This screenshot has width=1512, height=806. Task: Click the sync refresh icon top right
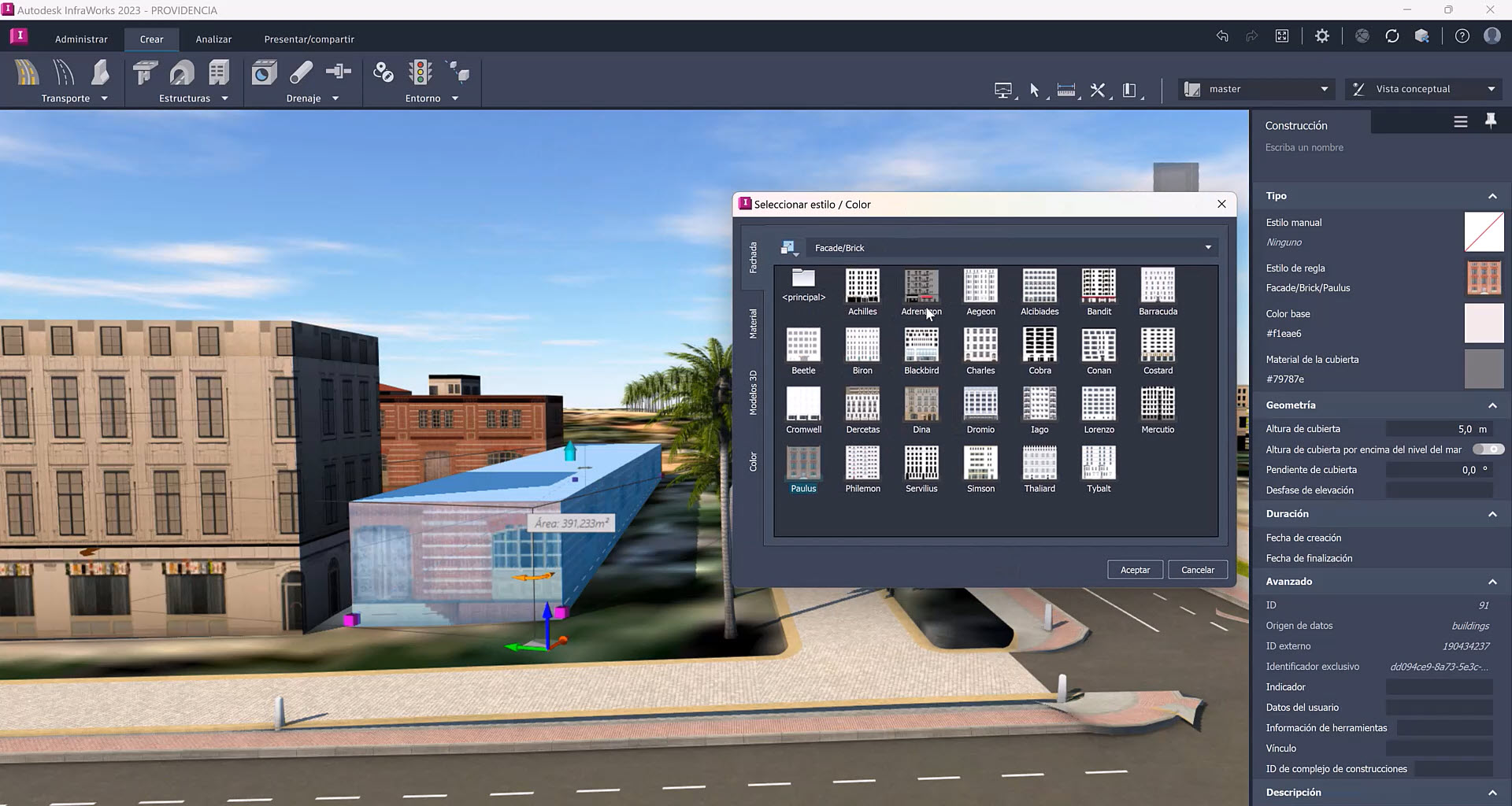(x=1392, y=35)
